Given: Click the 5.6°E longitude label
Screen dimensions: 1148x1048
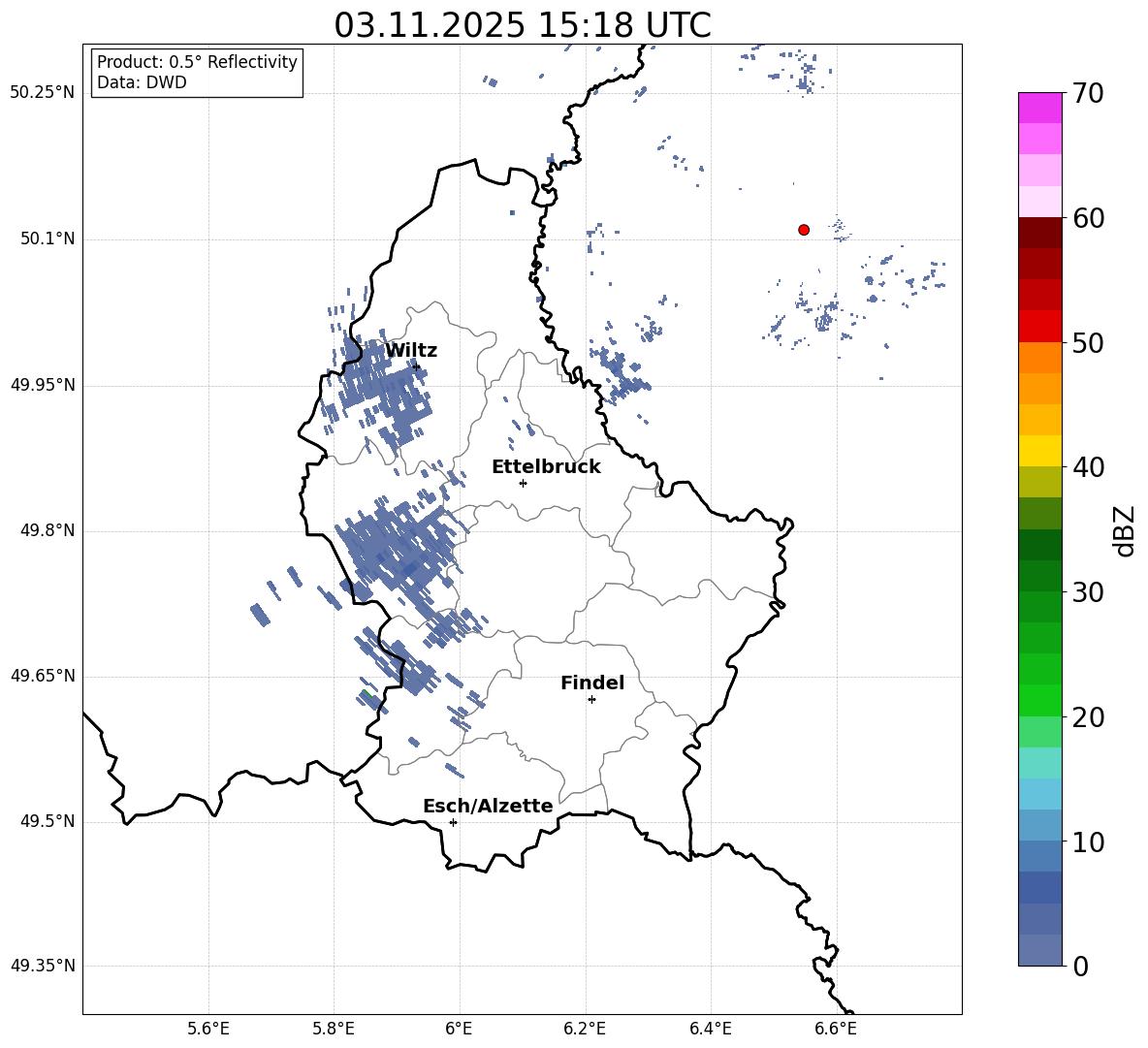Looking at the screenshot, I should pos(208,1030).
